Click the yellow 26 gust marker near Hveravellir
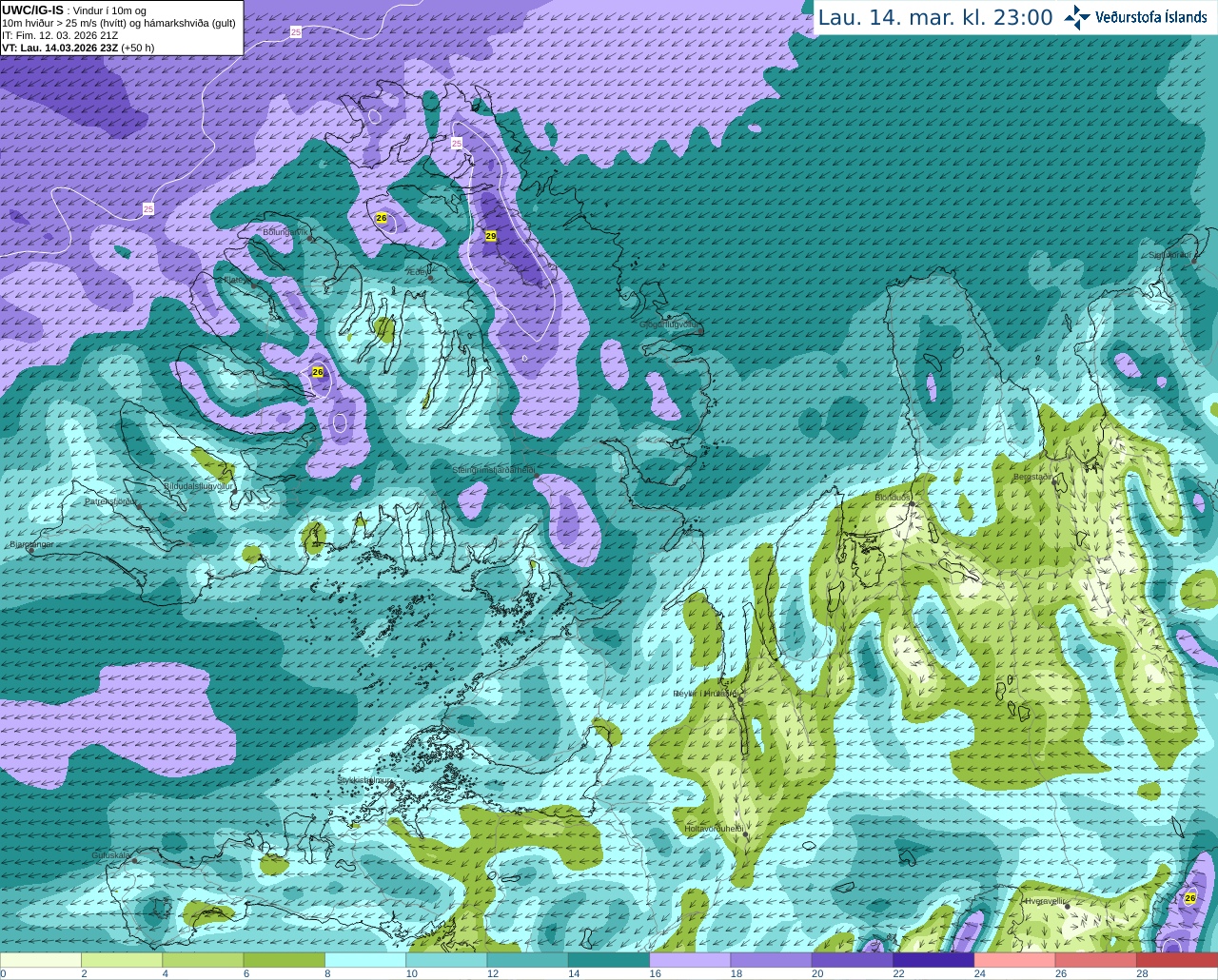The width and height of the screenshot is (1218, 980). [x=1190, y=897]
